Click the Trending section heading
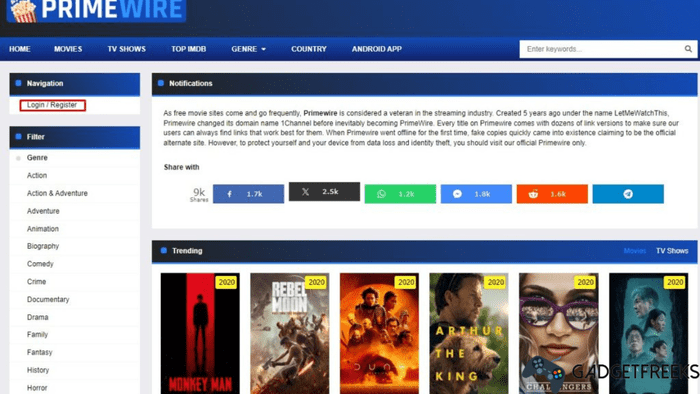This screenshot has width=700, height=394. 187,251
